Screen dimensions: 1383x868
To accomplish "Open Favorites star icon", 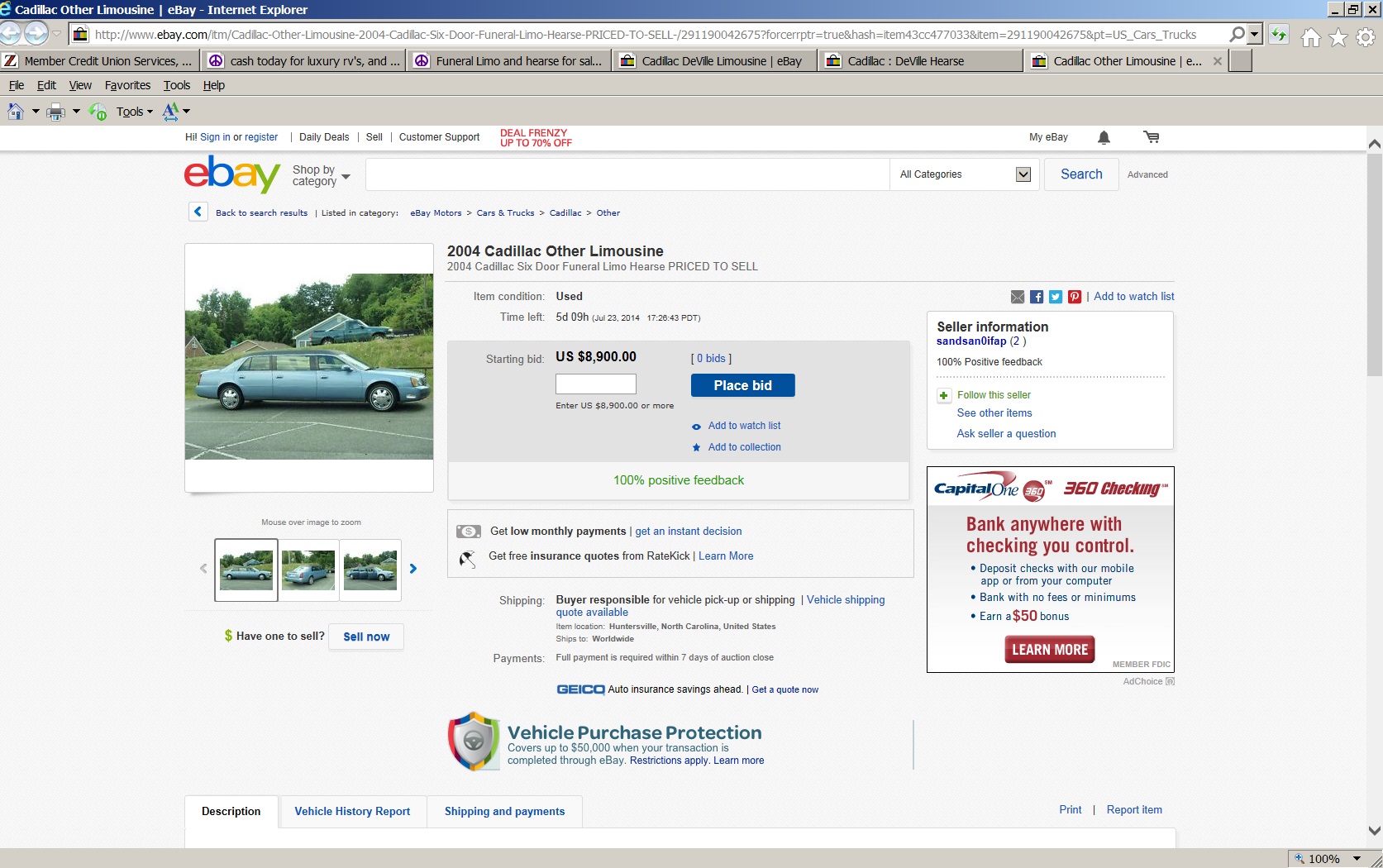I will coord(1338,37).
